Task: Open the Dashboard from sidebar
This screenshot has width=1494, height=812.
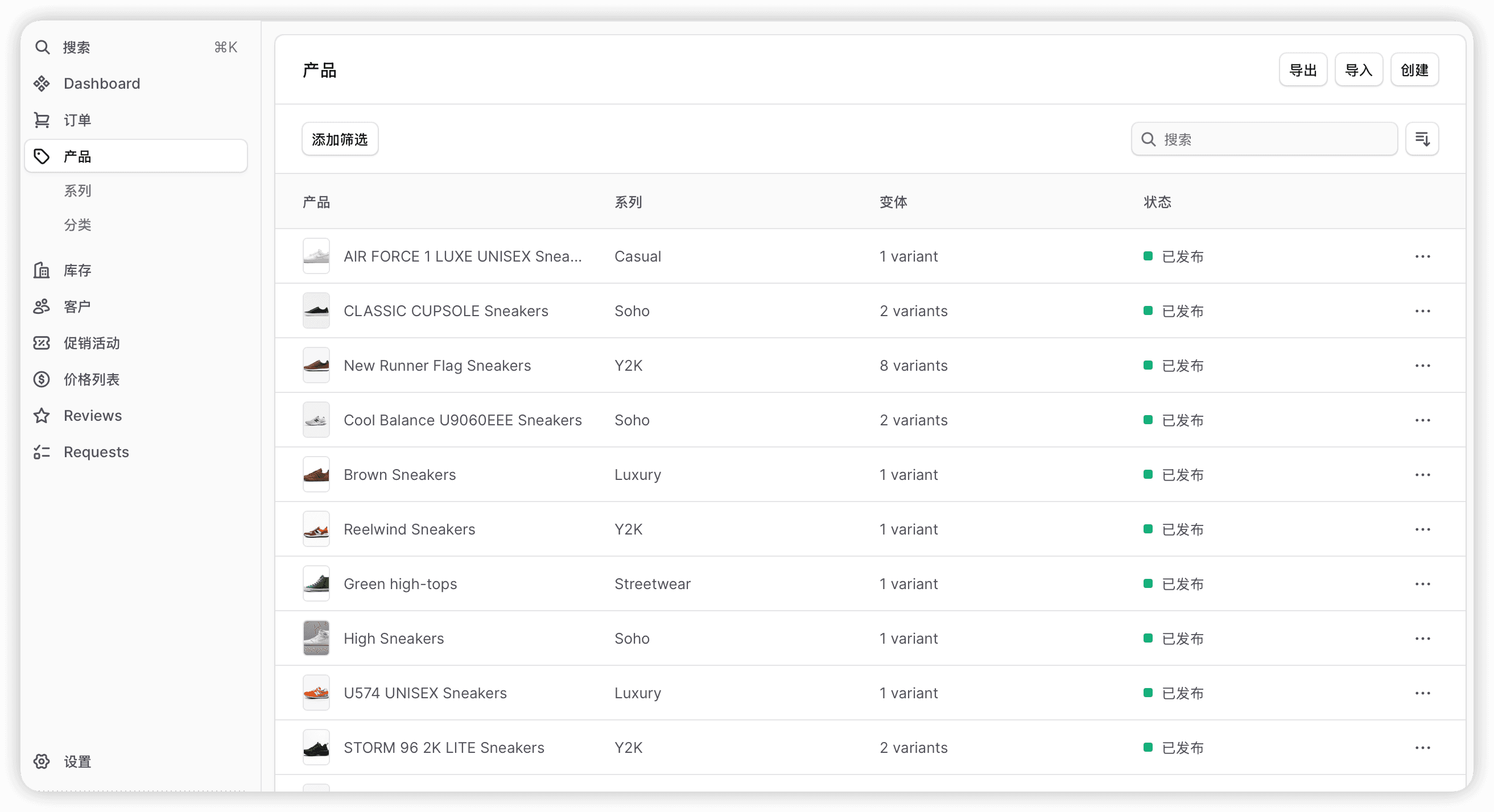Action: coord(101,84)
